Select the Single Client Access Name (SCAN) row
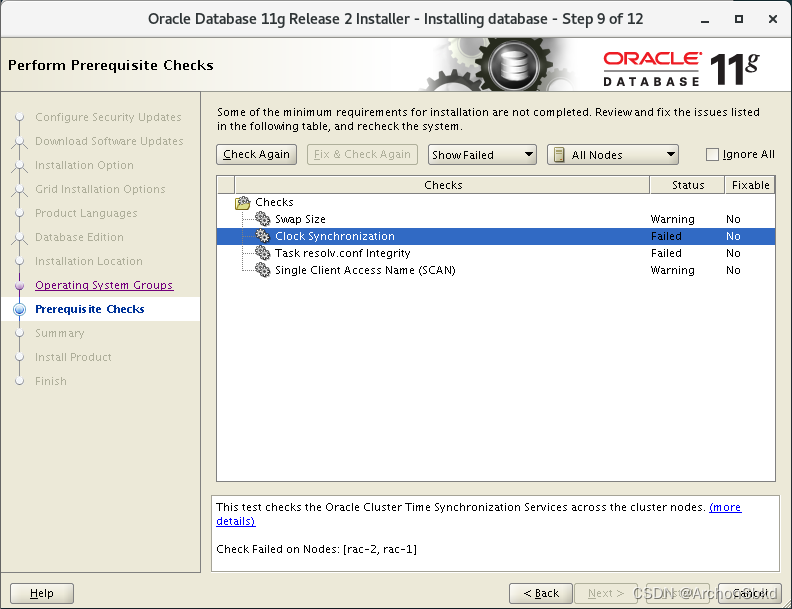This screenshot has height=609, width=792. (x=496, y=270)
